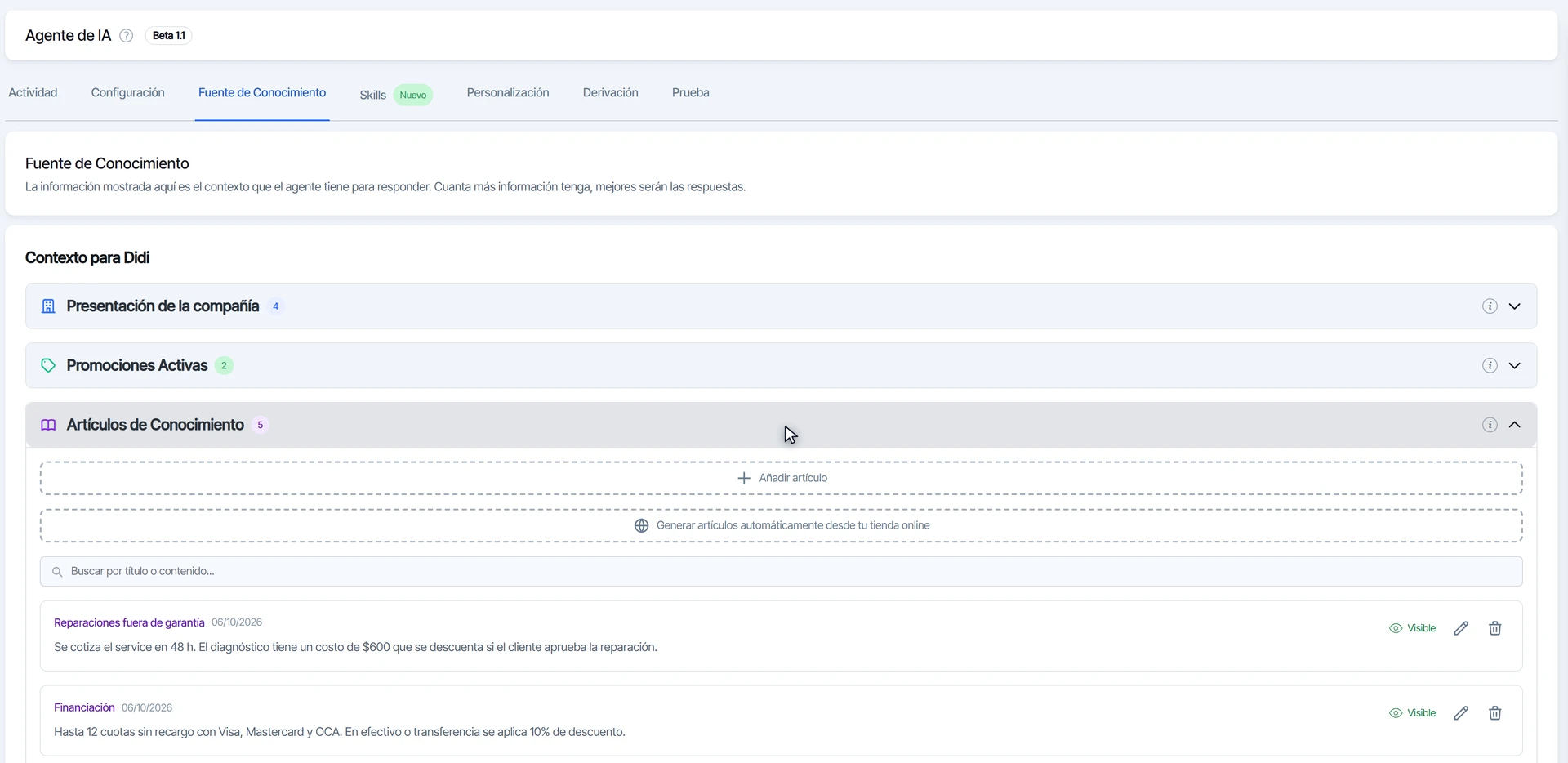Click the Agente de IA page title

68,36
